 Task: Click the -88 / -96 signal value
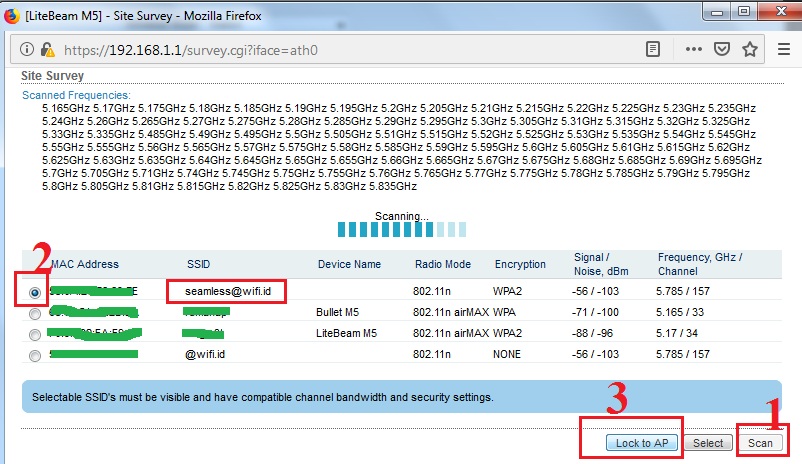[x=592, y=333]
